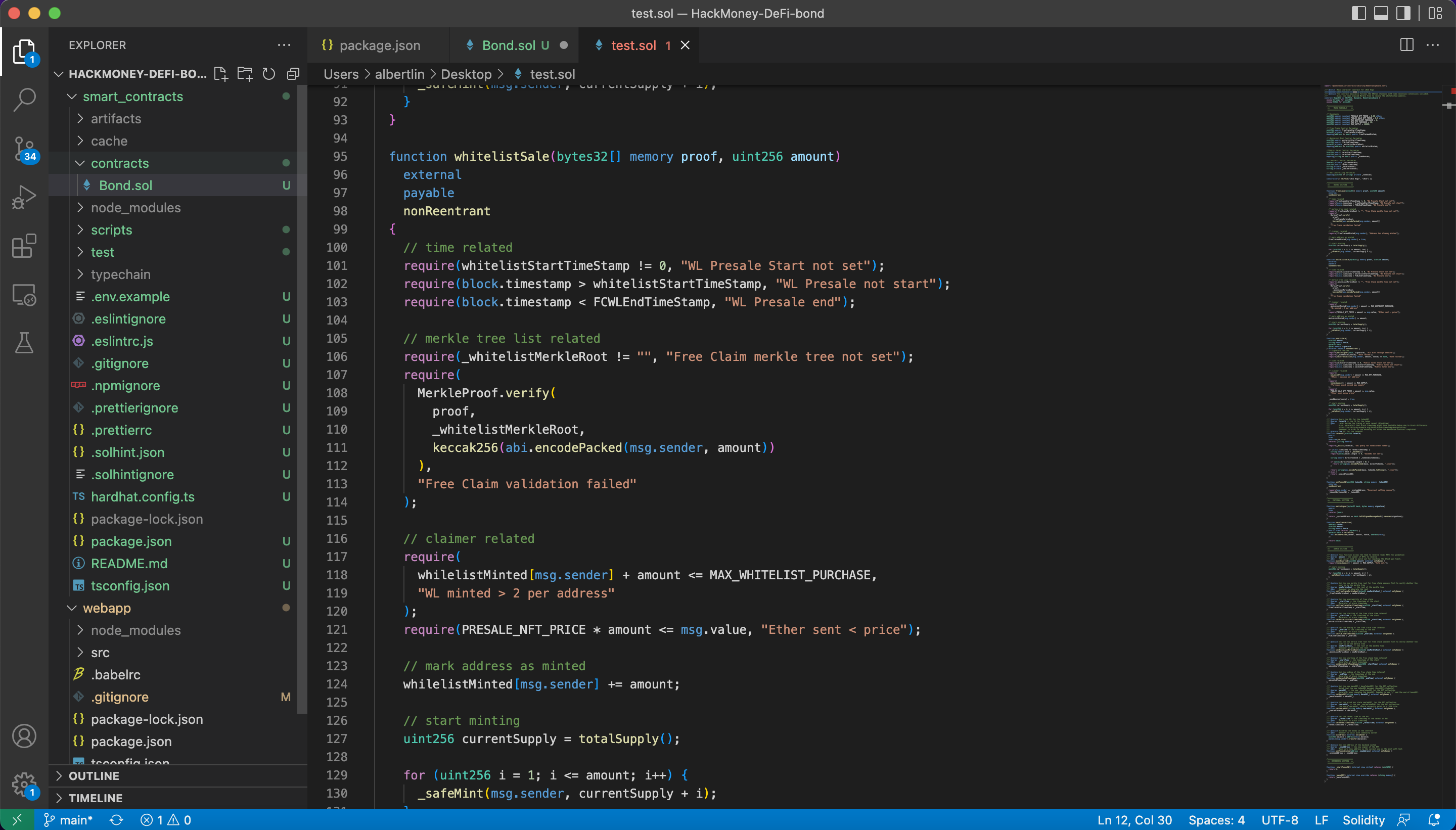
Task: Toggle secondary side bar layout icon
Action: point(1403,13)
